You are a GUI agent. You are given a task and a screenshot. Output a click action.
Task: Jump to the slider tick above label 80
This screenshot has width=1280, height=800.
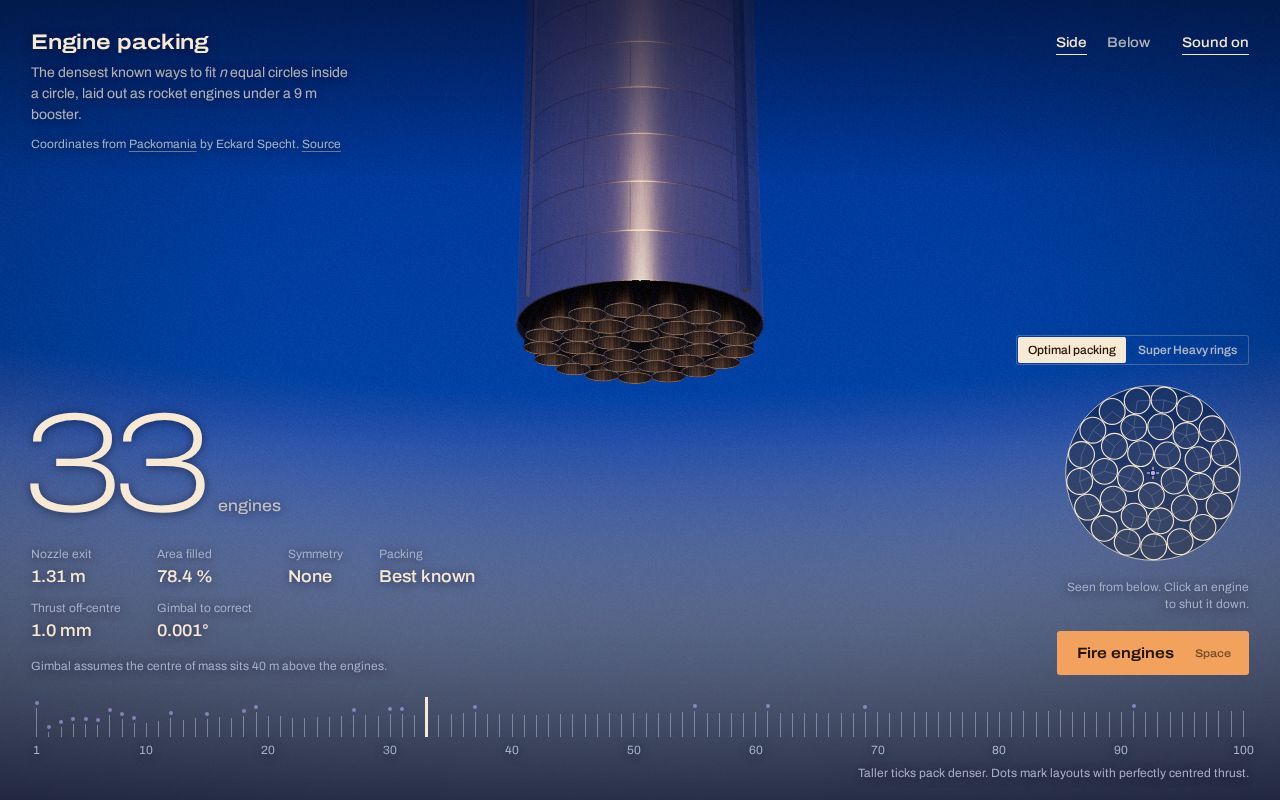pos(999,725)
